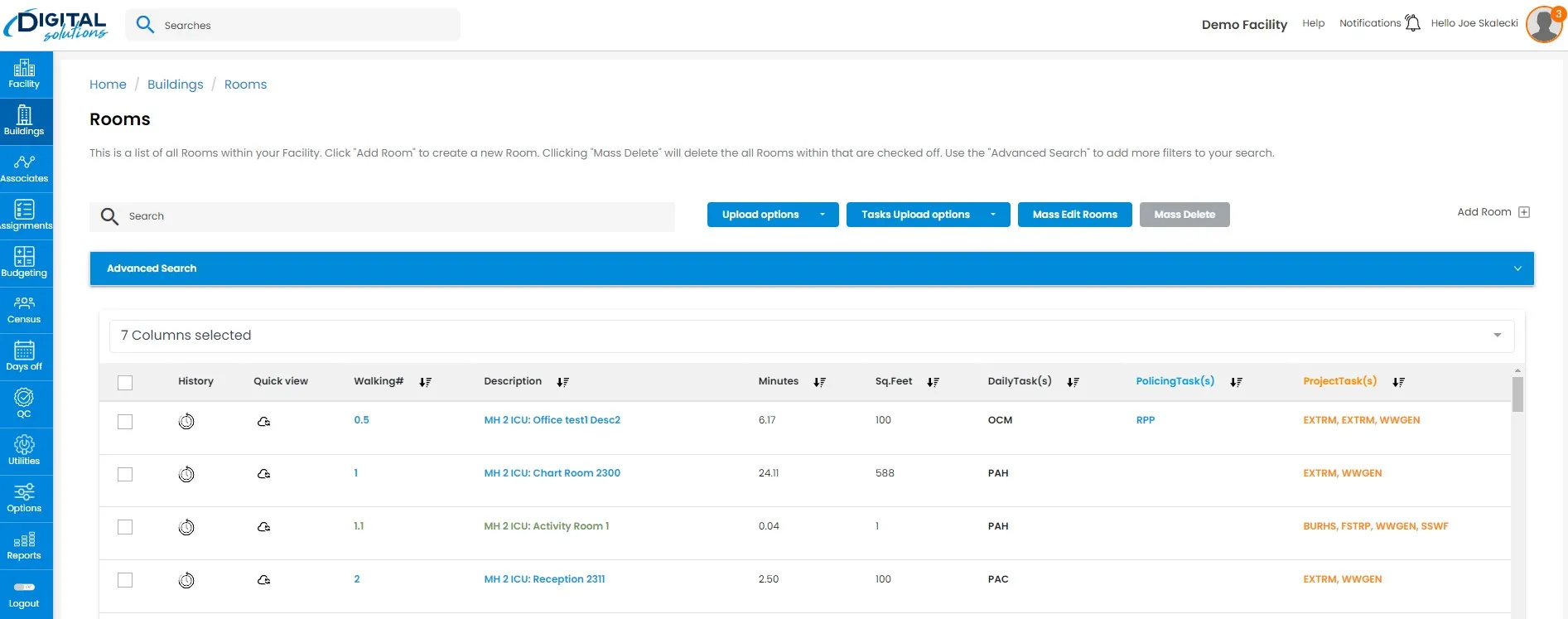Open quick view for Reception 2311 row

[x=263, y=580]
